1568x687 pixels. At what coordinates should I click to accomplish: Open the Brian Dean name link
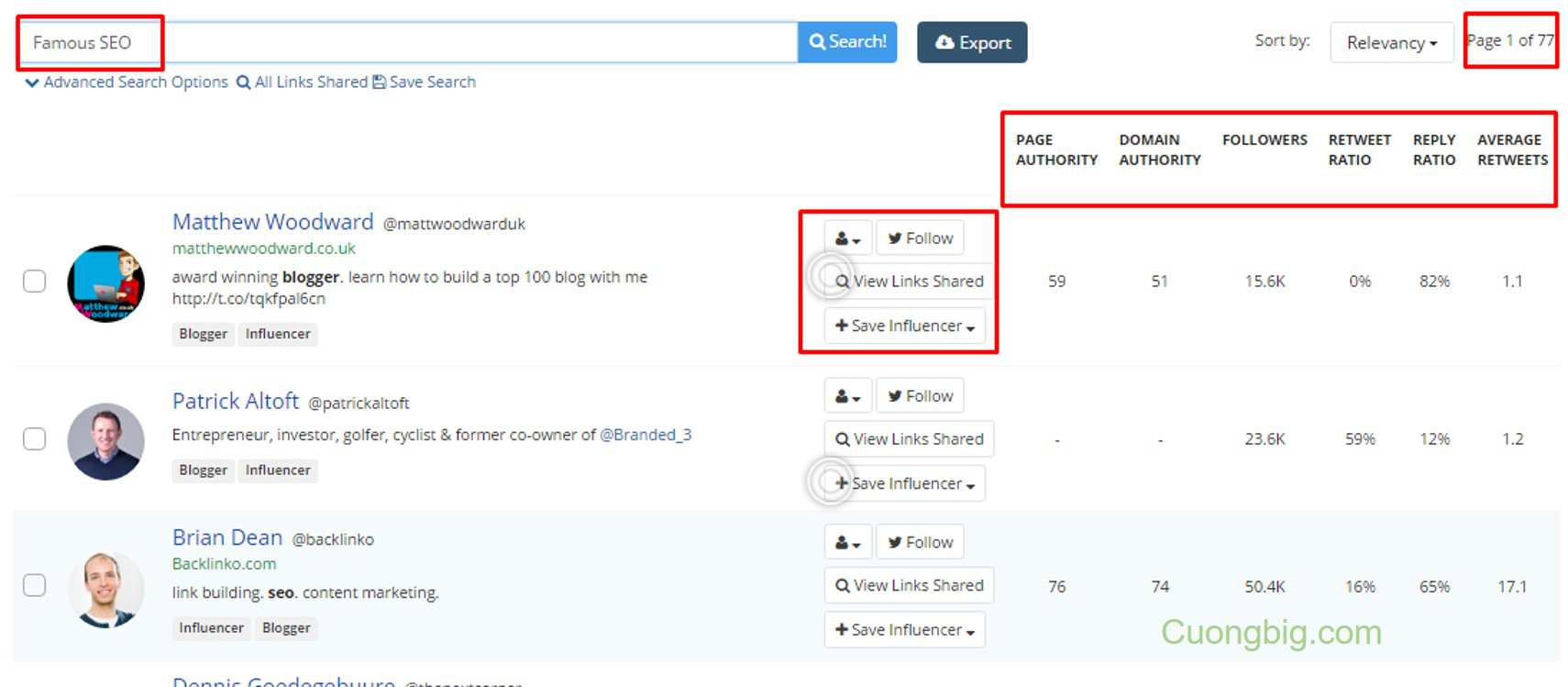227,537
